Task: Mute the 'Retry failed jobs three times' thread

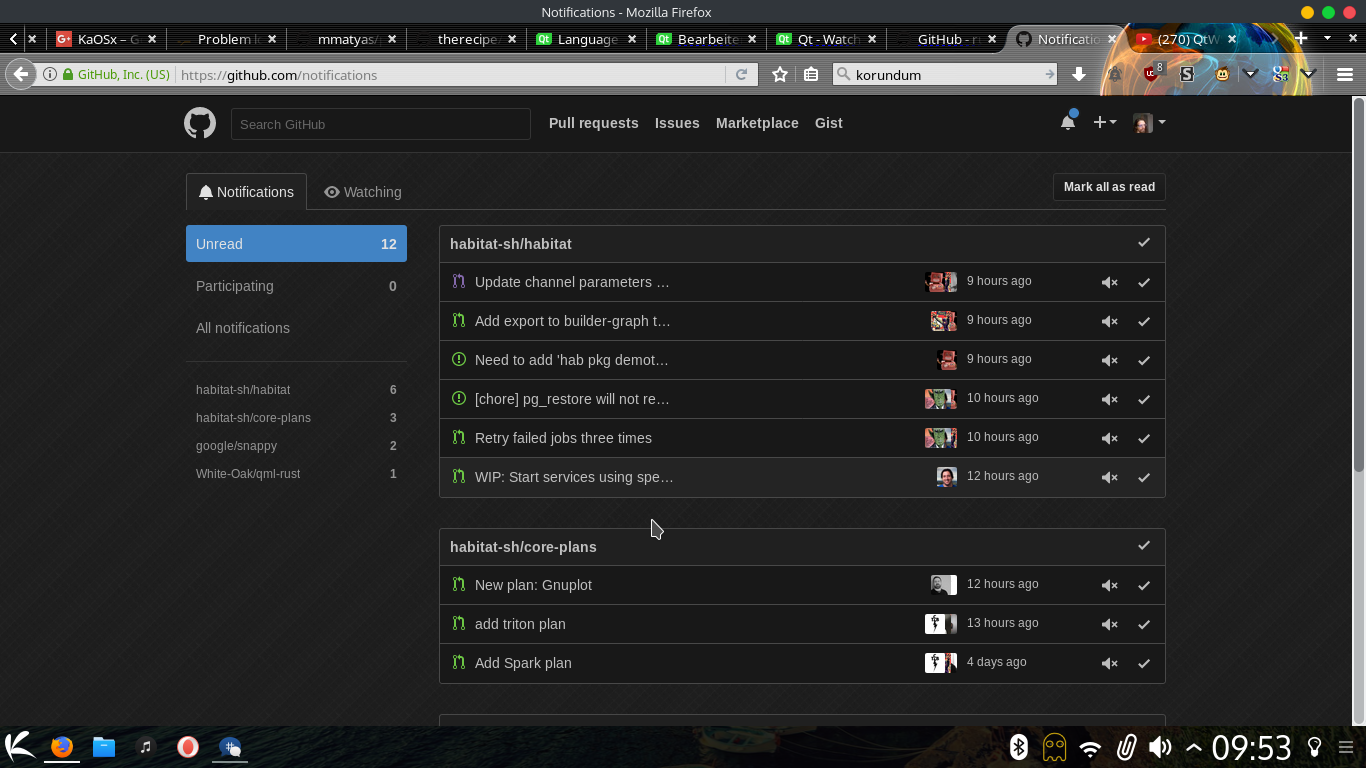Action: pos(1109,438)
